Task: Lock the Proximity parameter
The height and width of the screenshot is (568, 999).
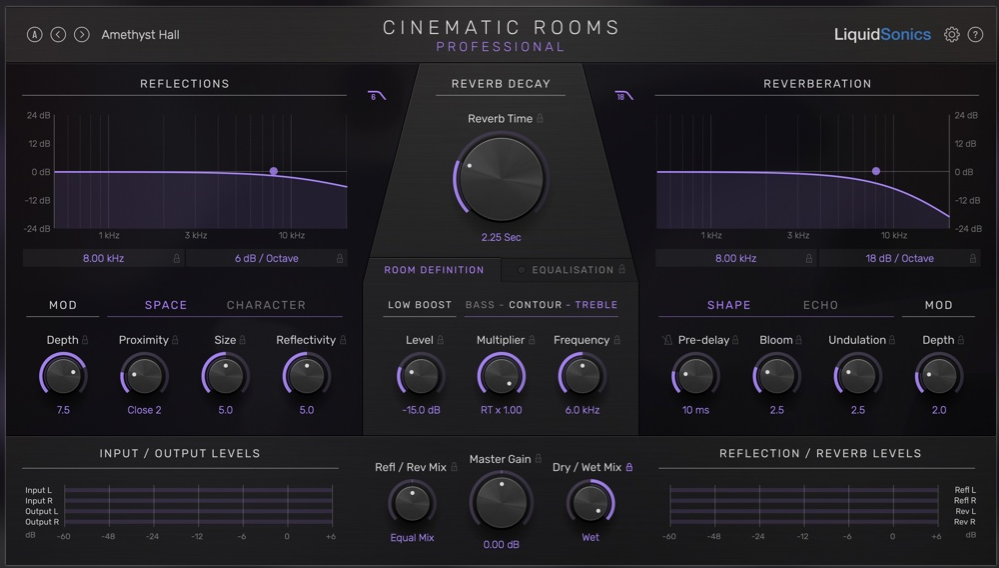Action: click(175, 340)
